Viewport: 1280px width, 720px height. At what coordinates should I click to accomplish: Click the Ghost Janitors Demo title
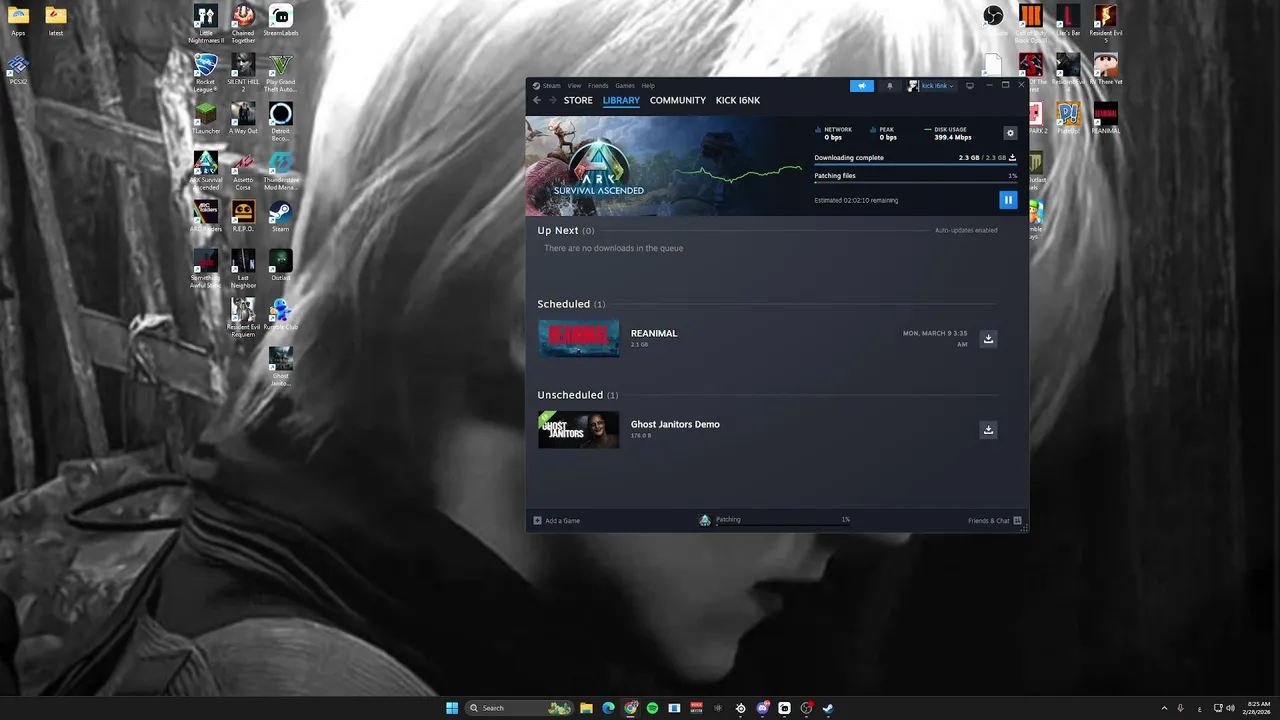coord(675,424)
